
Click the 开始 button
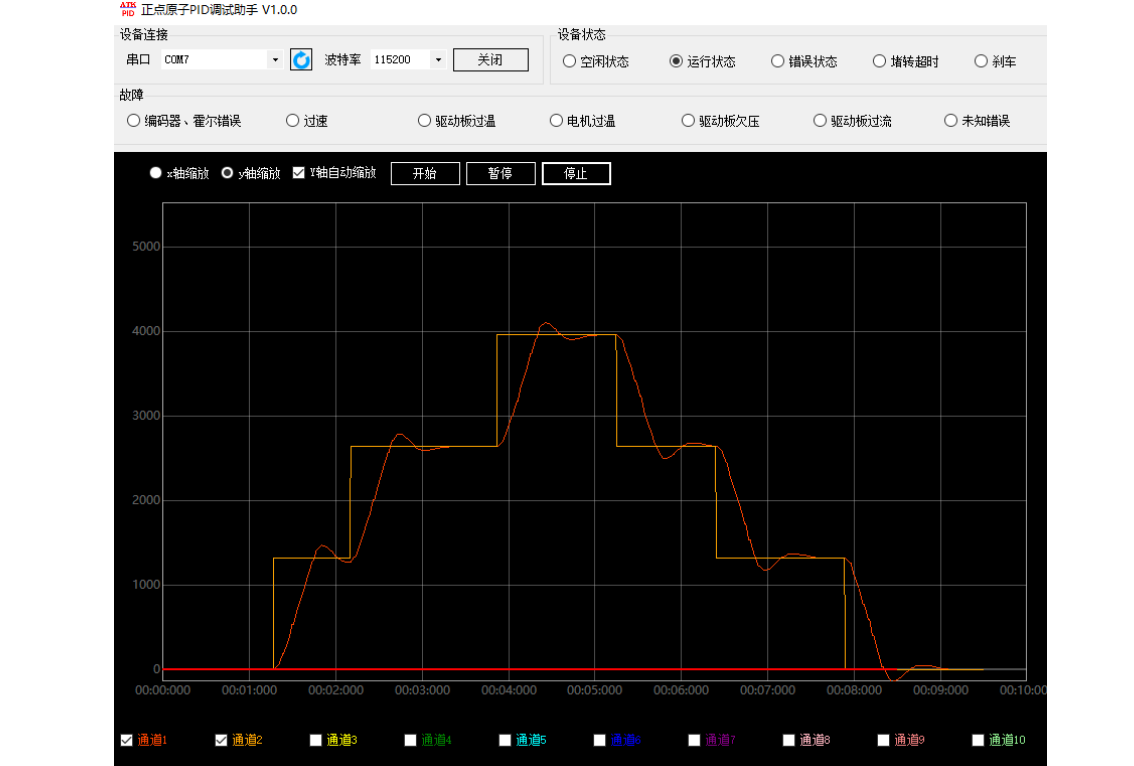coord(425,174)
